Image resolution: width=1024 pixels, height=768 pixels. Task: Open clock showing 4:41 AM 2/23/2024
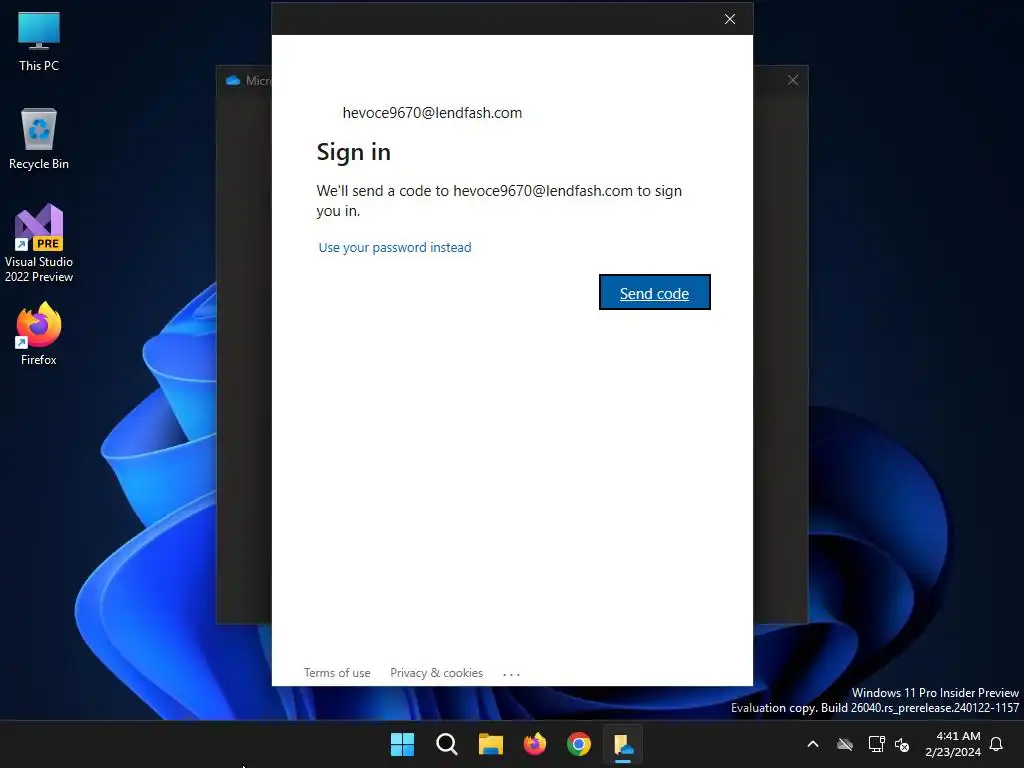pos(953,744)
